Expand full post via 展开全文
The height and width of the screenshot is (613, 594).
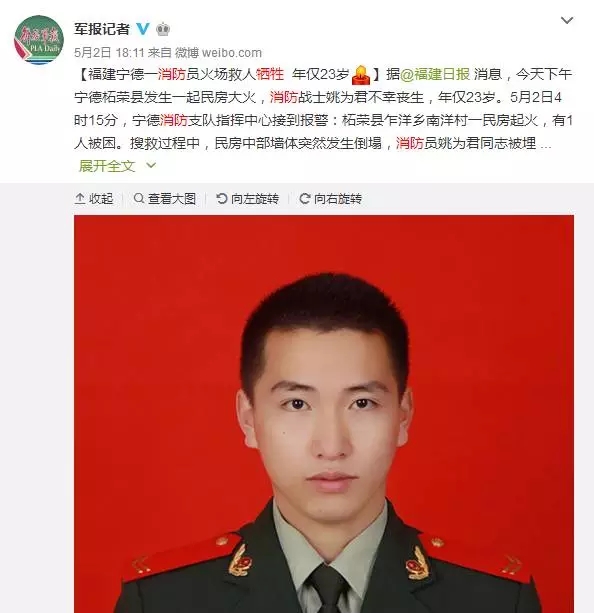107,166
